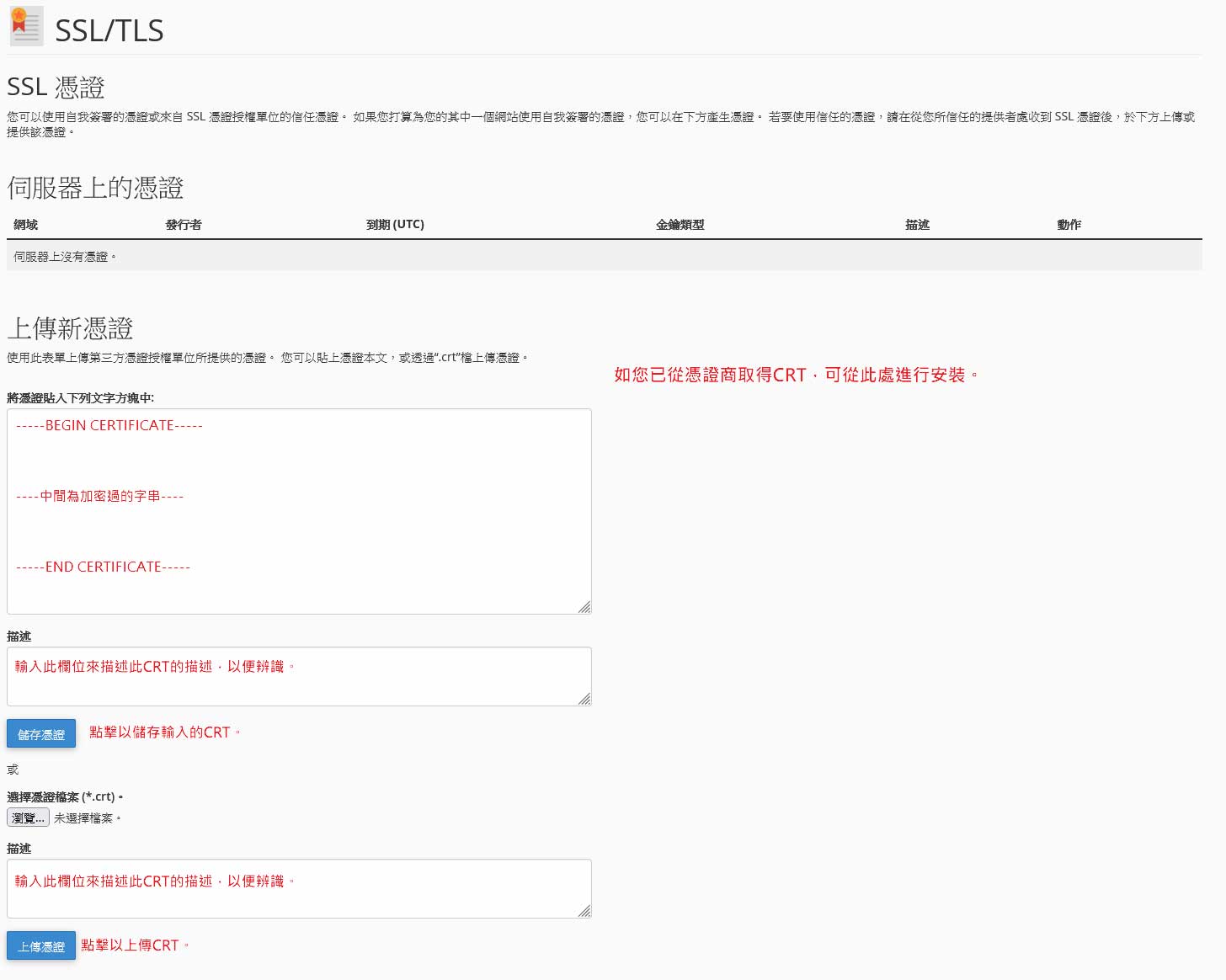This screenshot has width=1226, height=980.
Task: Click the 動作 column header
Action: (x=1069, y=225)
